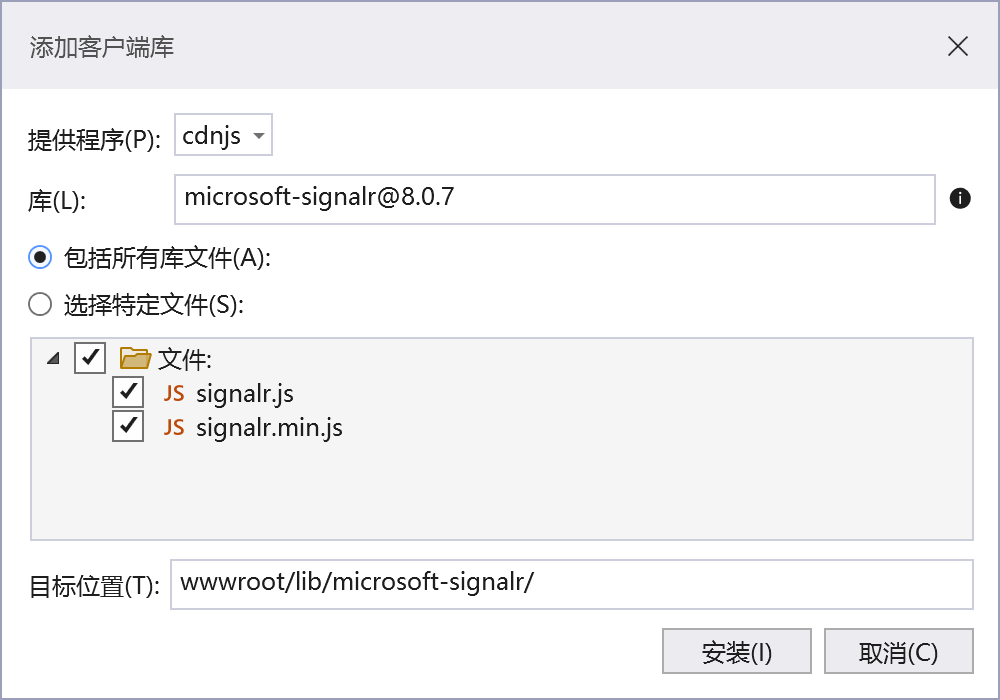The width and height of the screenshot is (1000, 700).
Task: Click the folder icon beside 文件
Action: pyautogui.click(x=135, y=358)
